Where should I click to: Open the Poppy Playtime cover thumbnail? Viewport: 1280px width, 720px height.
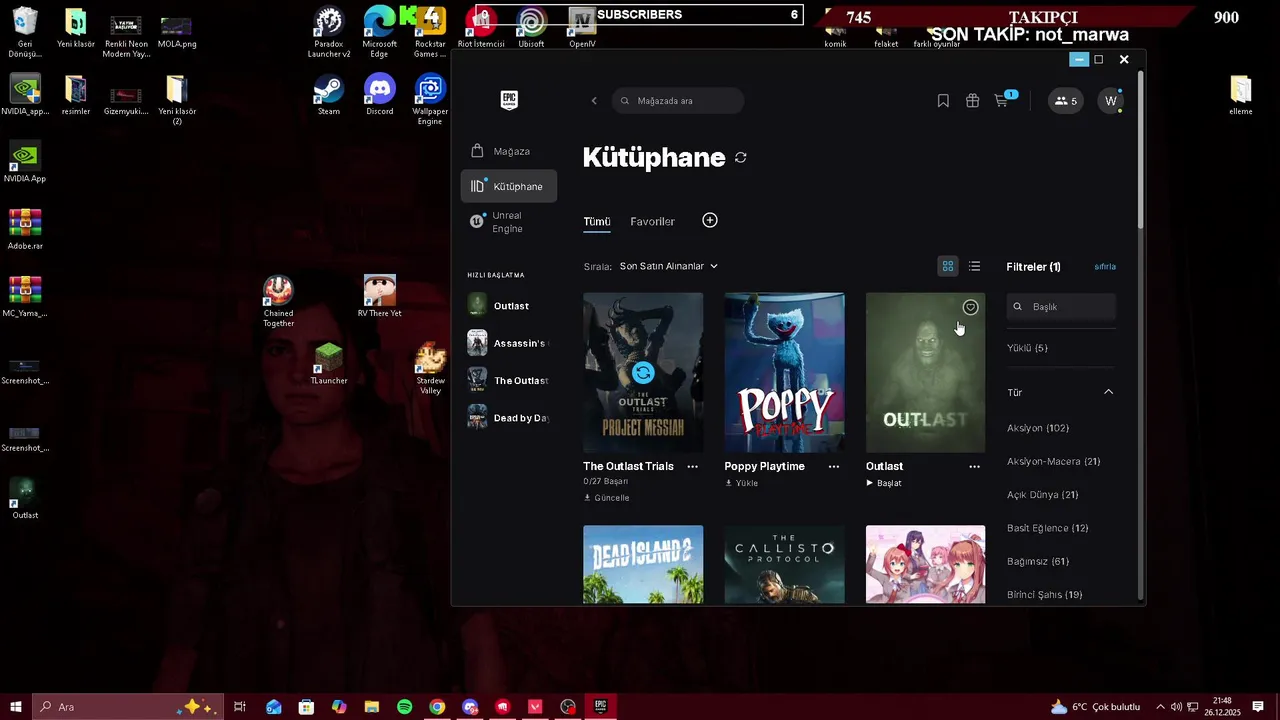click(784, 373)
